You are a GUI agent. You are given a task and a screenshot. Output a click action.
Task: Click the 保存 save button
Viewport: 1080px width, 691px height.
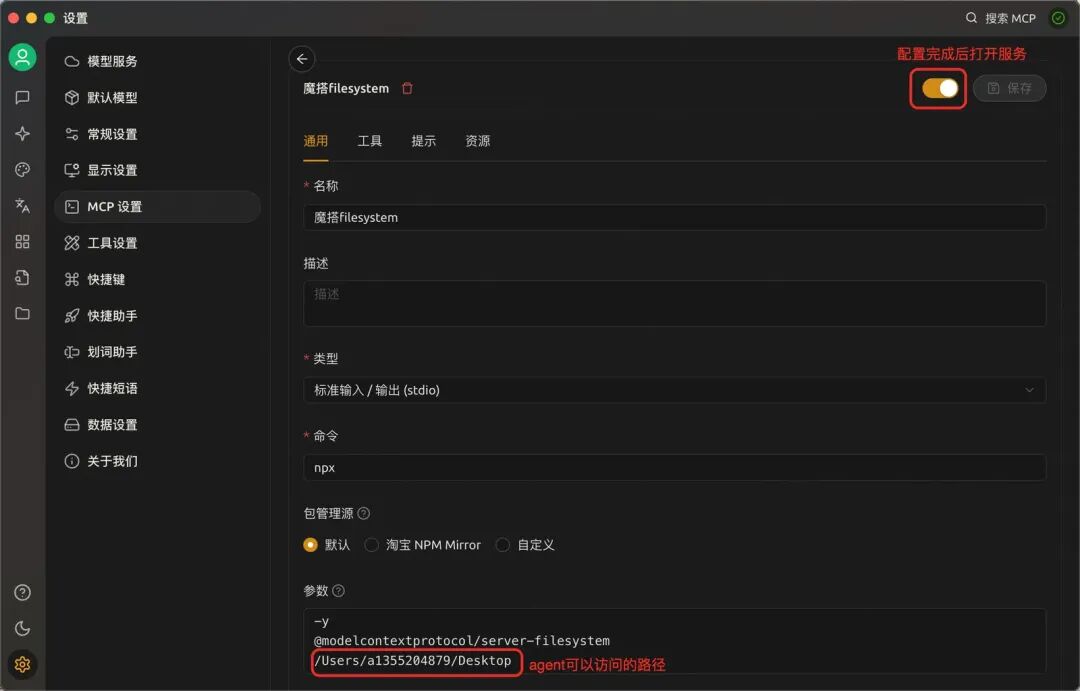pos(1010,88)
